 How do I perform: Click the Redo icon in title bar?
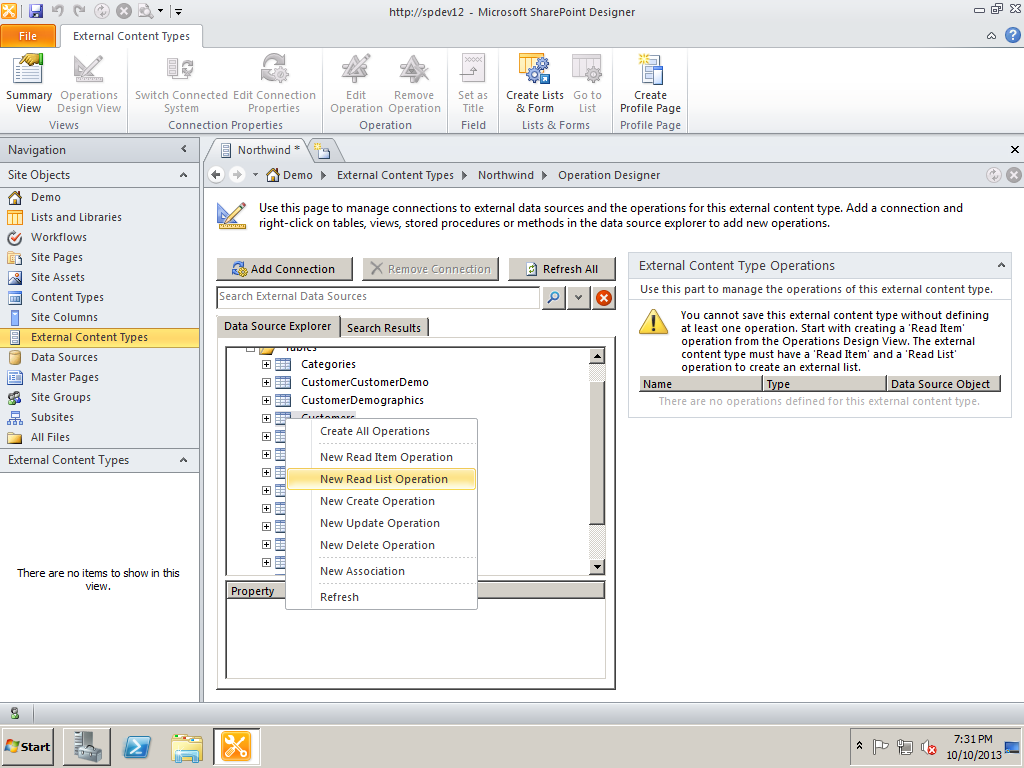pos(80,11)
